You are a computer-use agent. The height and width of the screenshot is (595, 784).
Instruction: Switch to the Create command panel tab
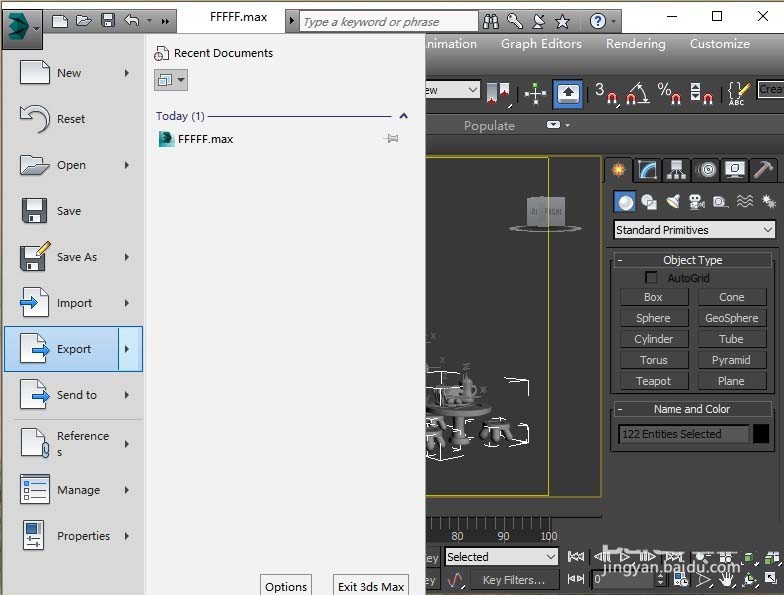click(x=618, y=170)
